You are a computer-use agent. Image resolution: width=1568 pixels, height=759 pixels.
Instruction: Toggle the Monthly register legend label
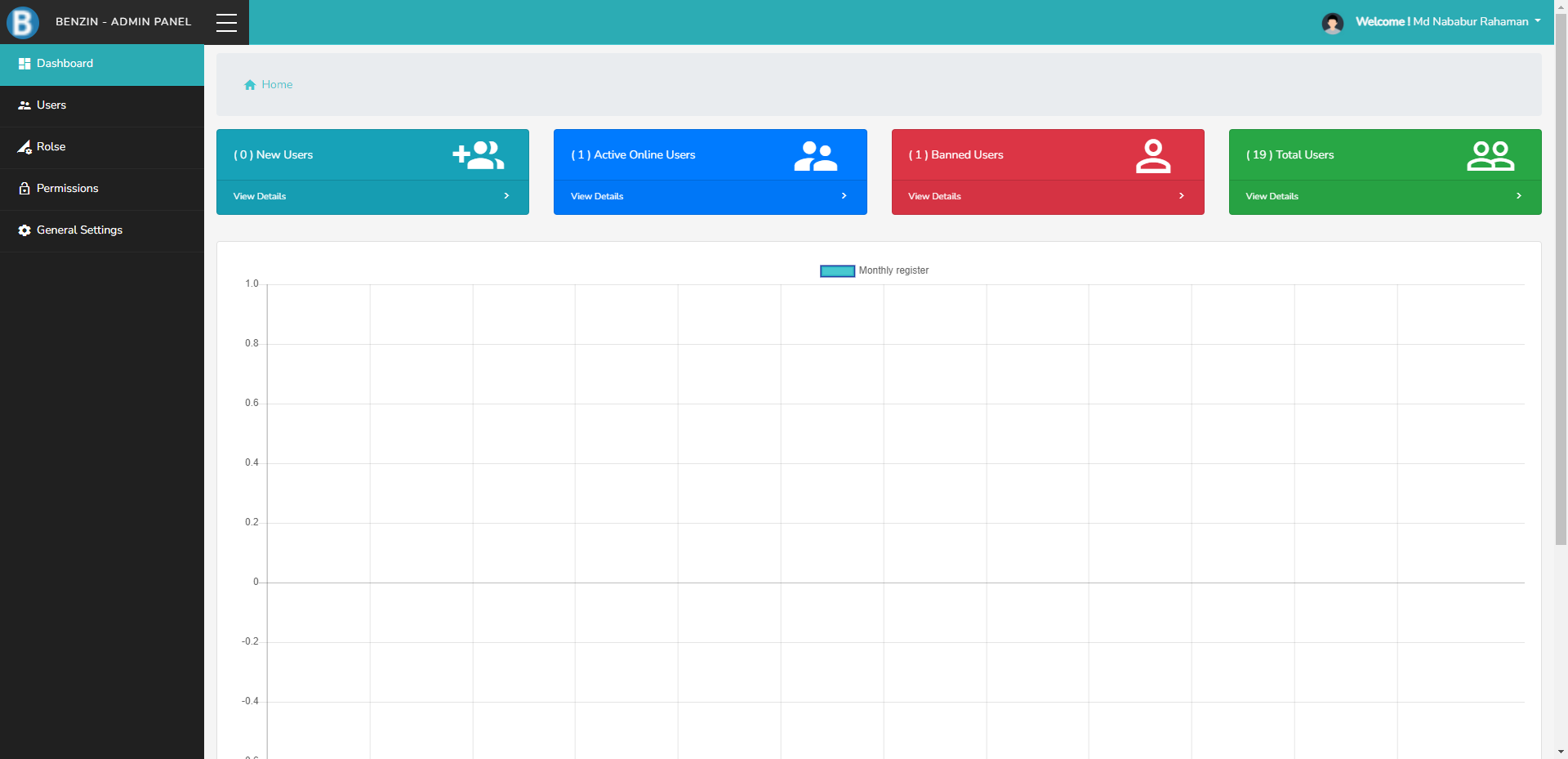[893, 270]
